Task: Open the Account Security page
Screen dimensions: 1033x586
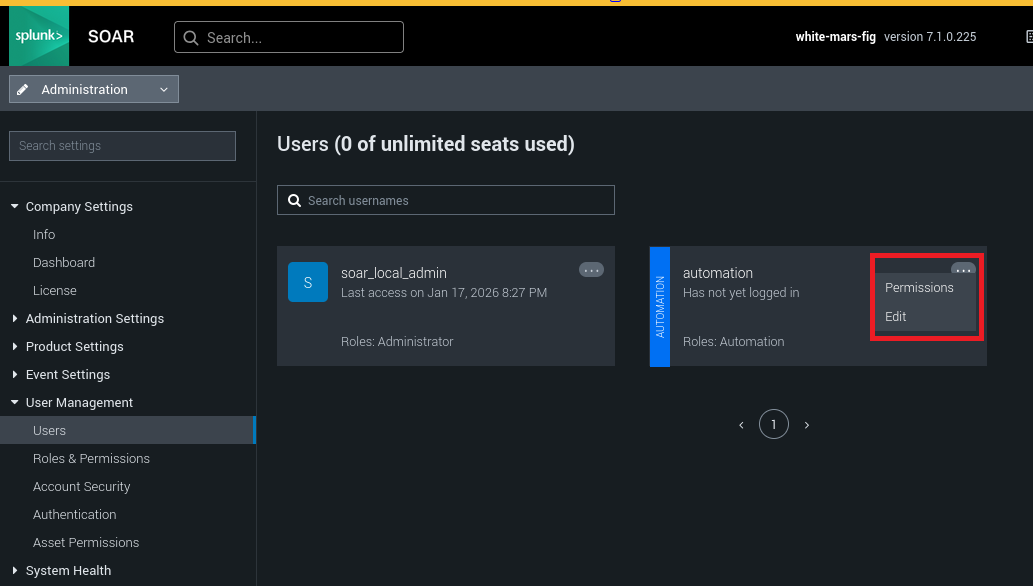Action: click(81, 487)
